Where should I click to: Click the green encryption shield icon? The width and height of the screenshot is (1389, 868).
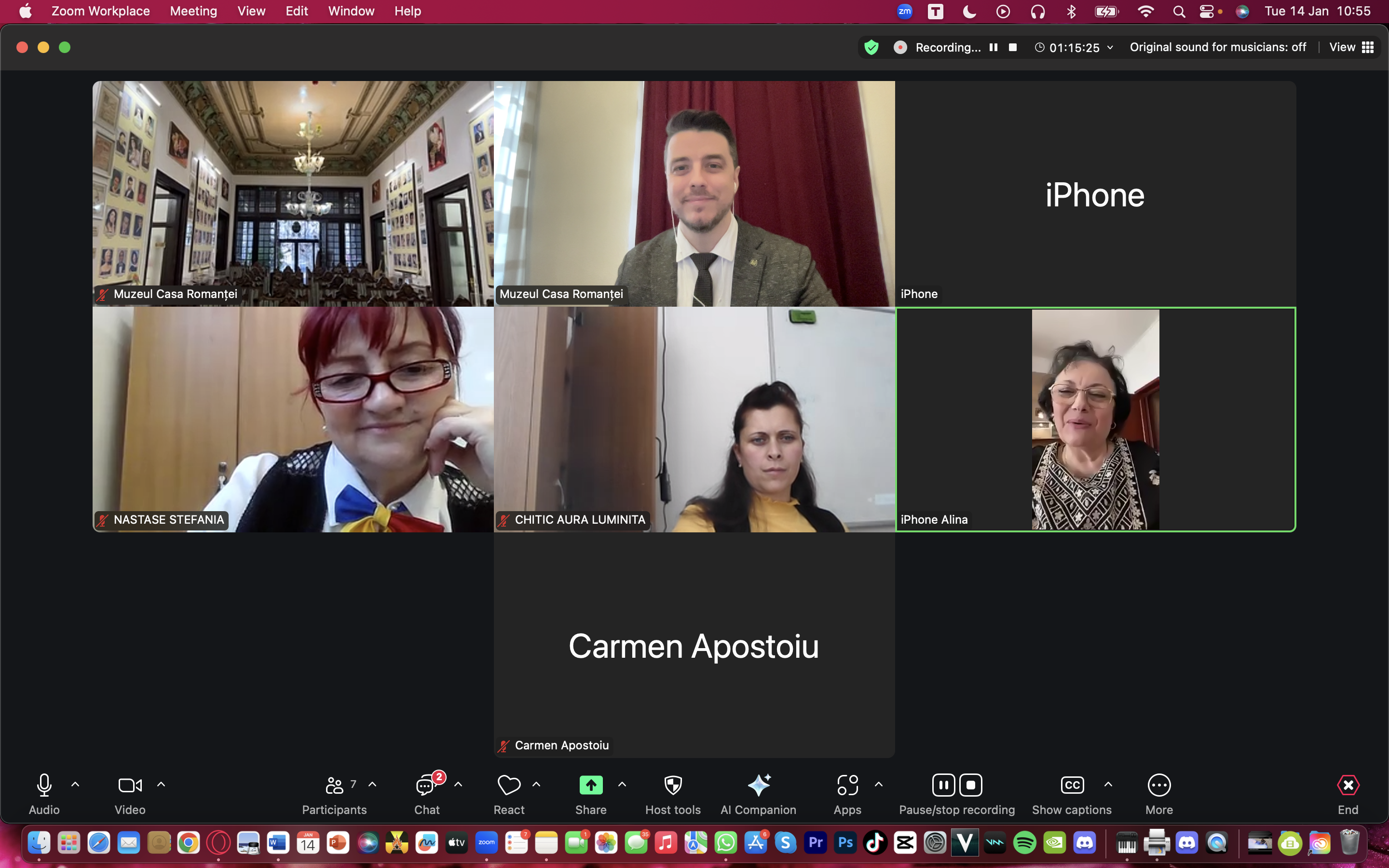click(872, 47)
